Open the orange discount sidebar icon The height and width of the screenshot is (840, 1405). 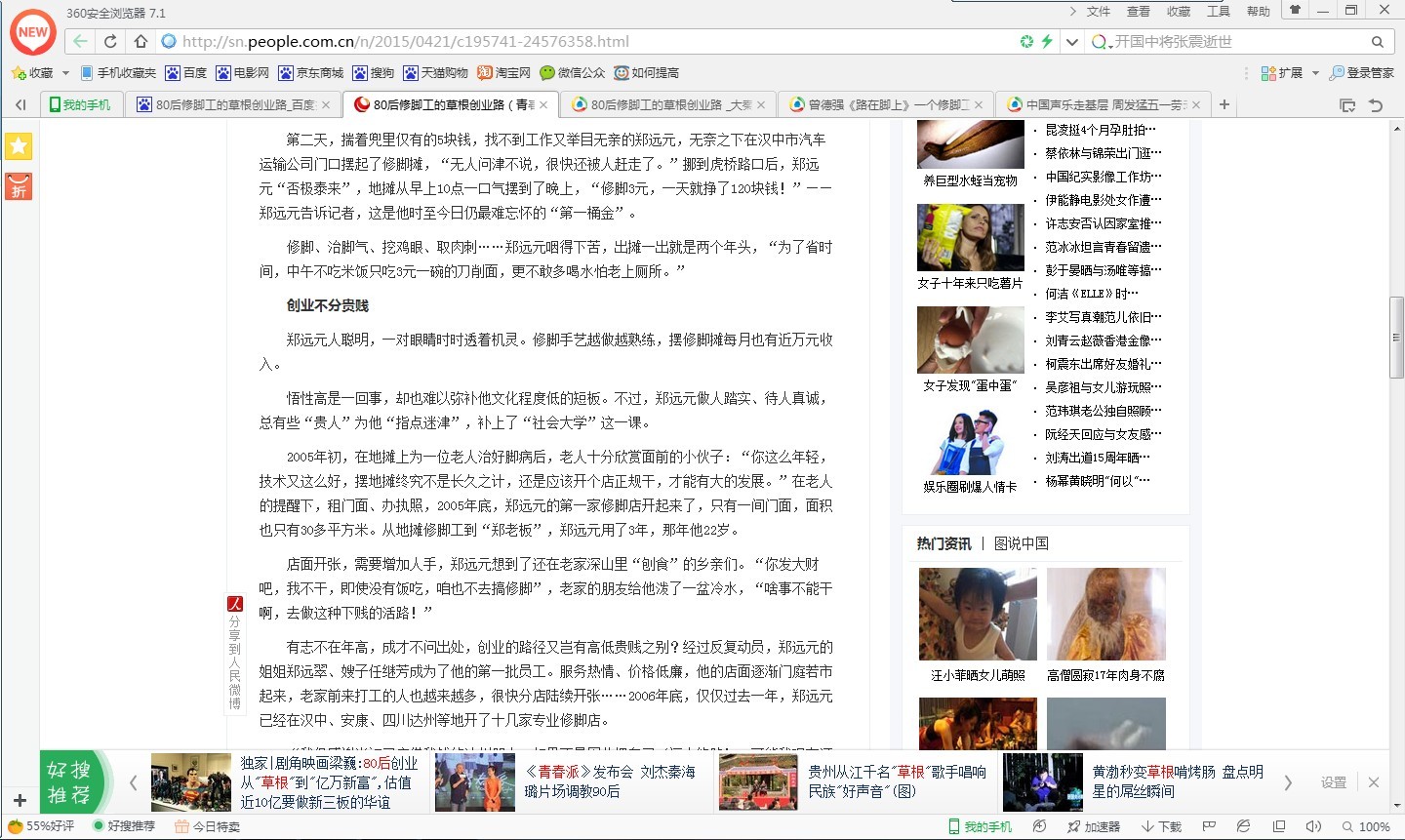pyautogui.click(x=19, y=186)
